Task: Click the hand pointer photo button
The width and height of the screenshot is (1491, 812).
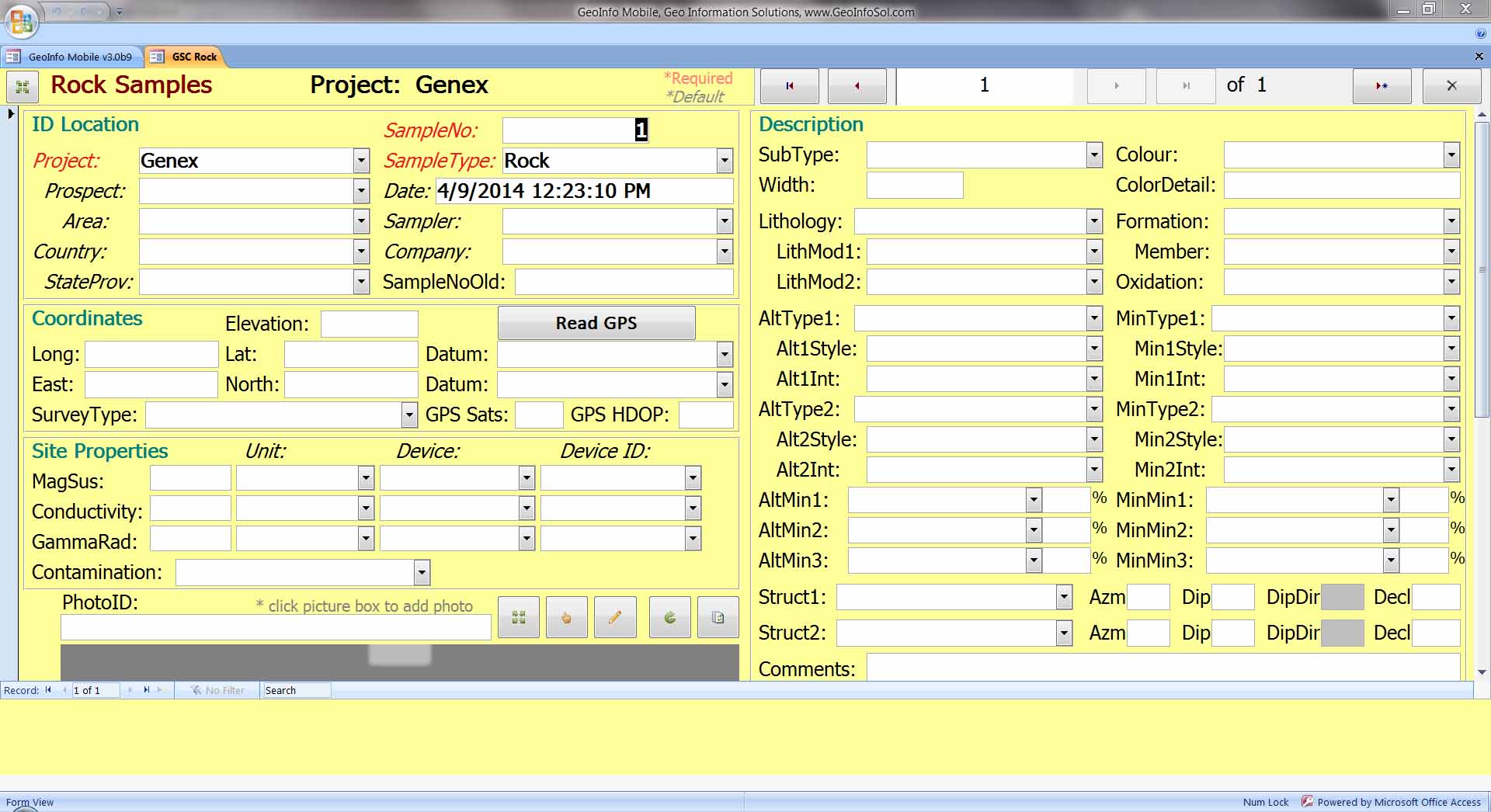Action: point(566,618)
